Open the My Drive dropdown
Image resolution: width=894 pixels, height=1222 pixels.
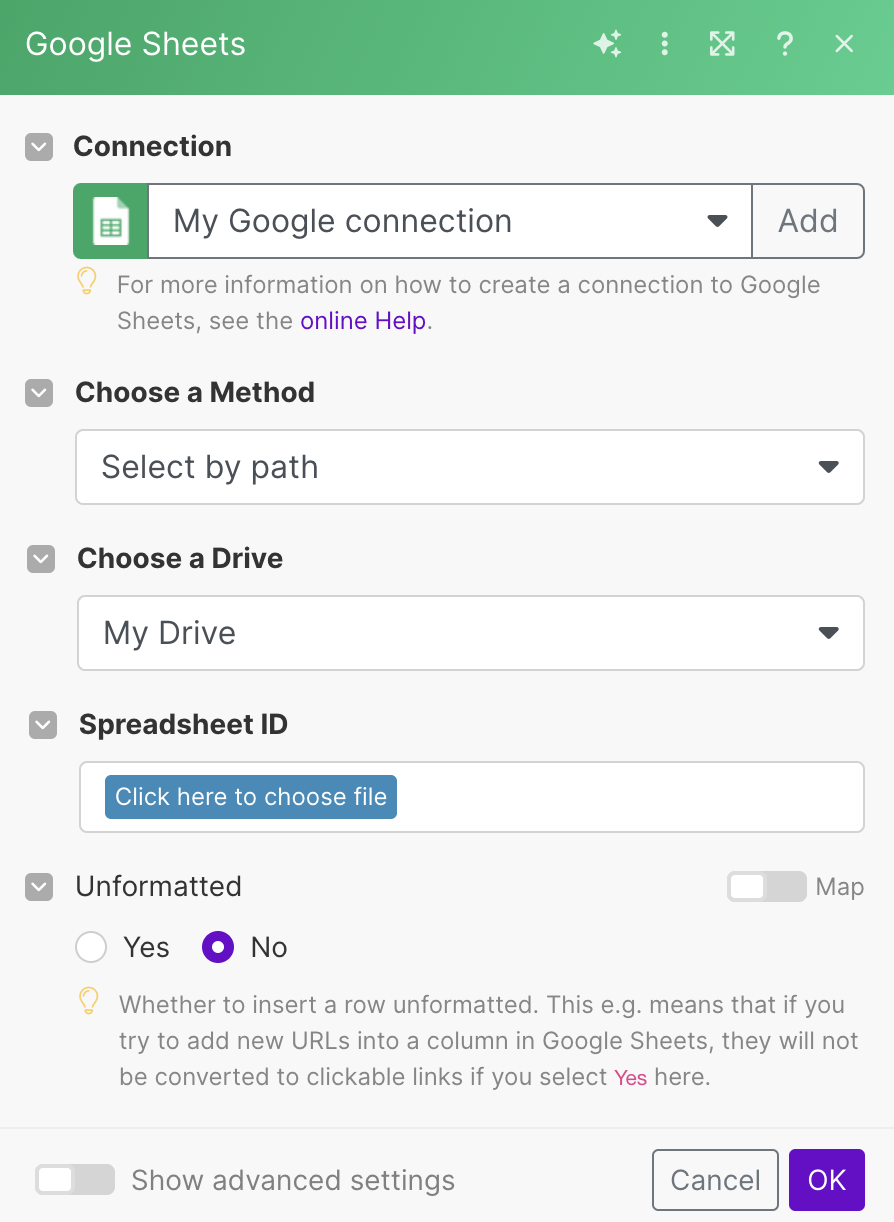[471, 633]
